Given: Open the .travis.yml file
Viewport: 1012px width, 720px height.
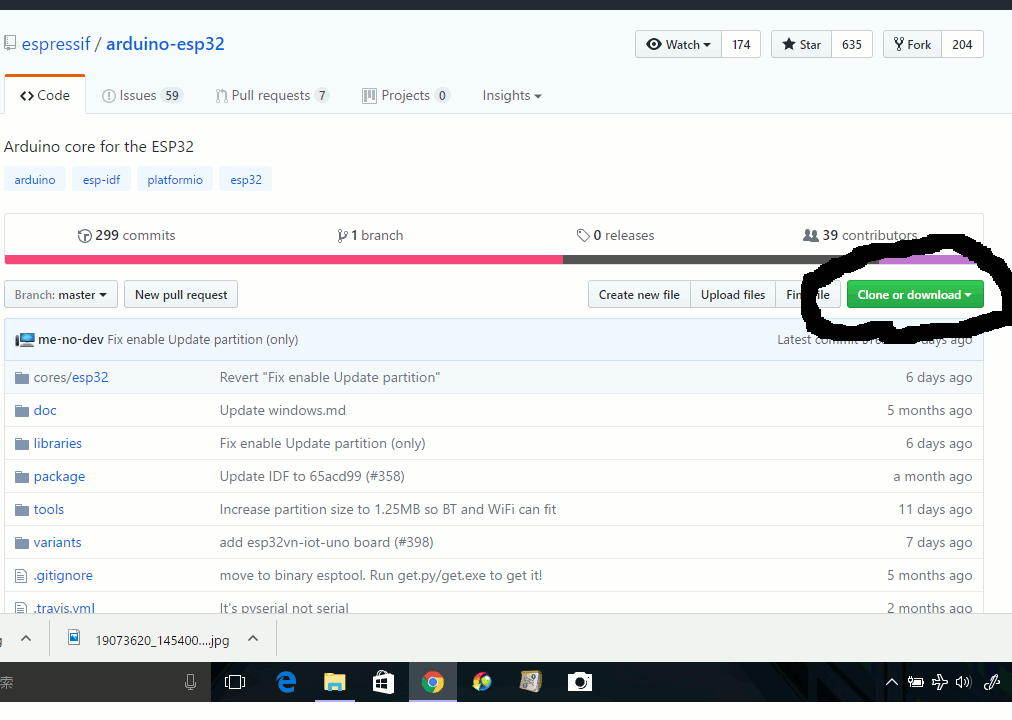Looking at the screenshot, I should click(x=64, y=607).
